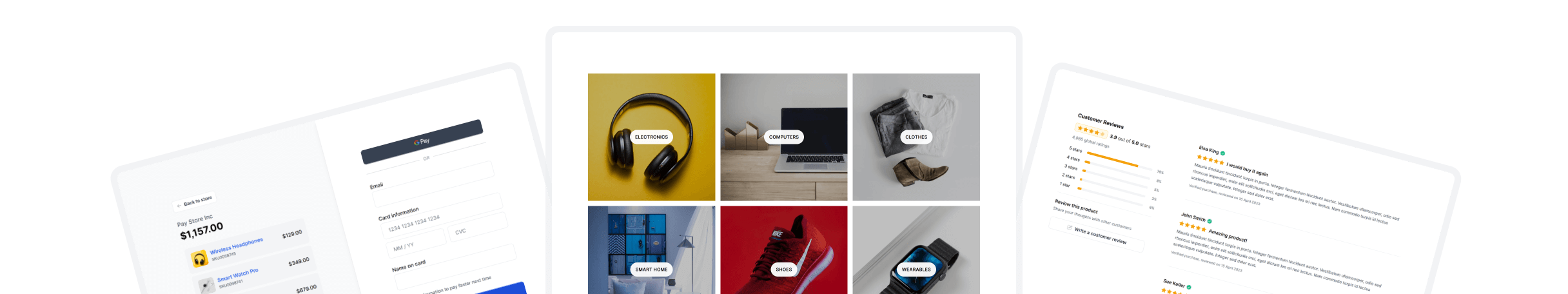Viewport: 1568px width, 294px height.
Task: Click the Wireless Headphones product icon
Action: pyautogui.click(x=199, y=259)
